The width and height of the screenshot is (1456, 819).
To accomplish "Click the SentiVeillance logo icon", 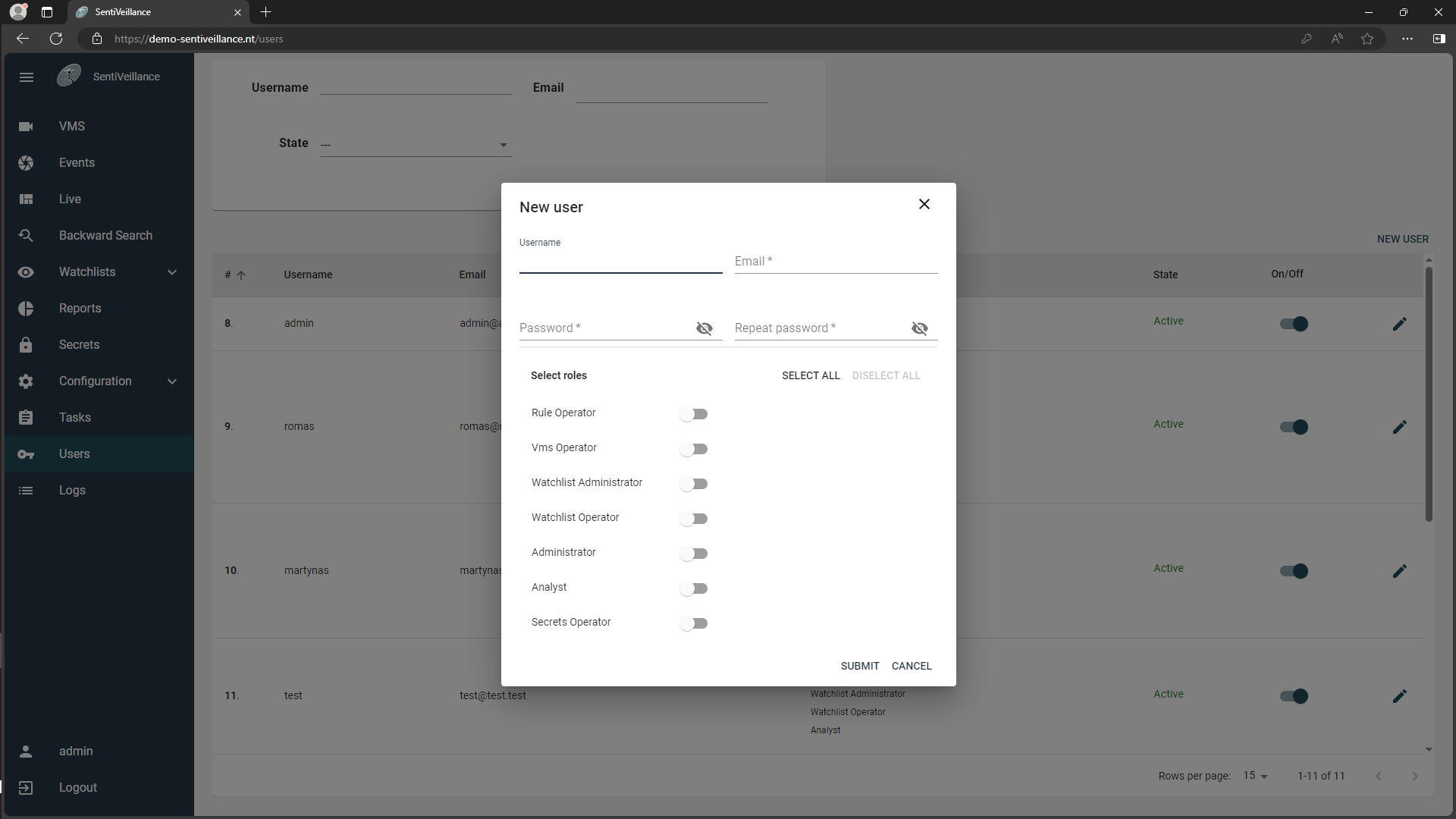I will pyautogui.click(x=69, y=76).
